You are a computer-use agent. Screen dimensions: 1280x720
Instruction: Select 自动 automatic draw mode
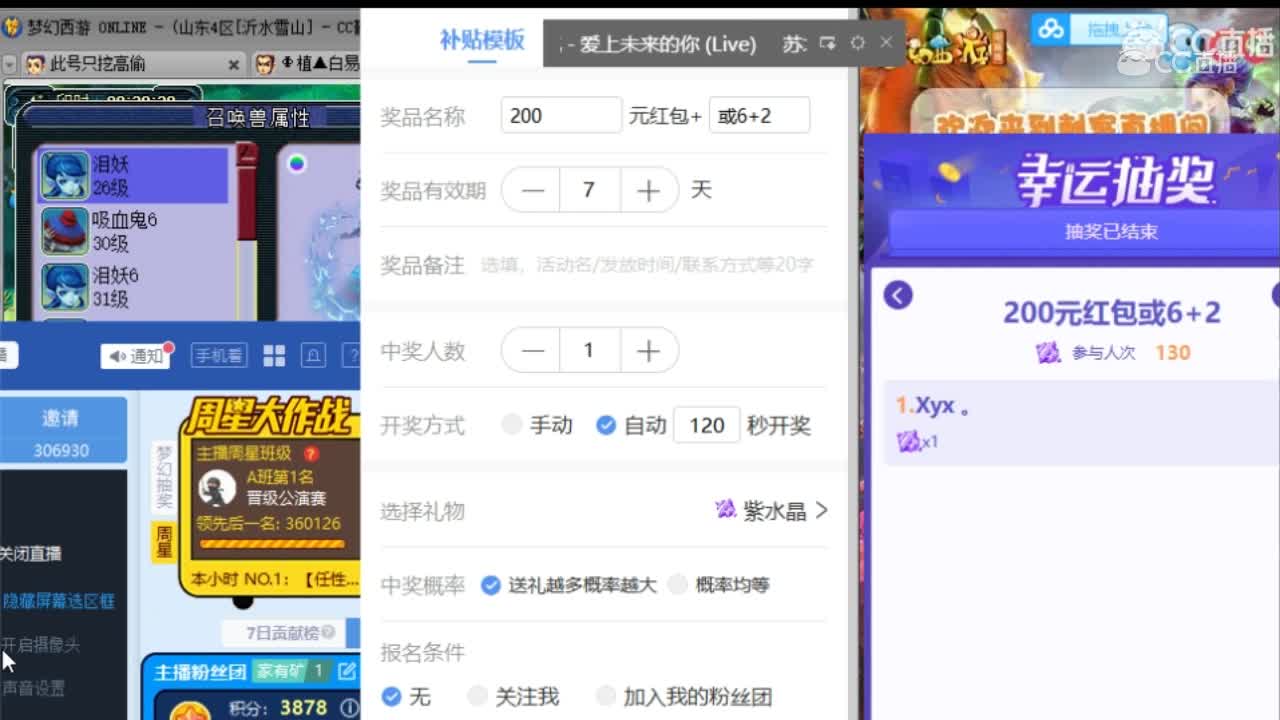pos(631,425)
